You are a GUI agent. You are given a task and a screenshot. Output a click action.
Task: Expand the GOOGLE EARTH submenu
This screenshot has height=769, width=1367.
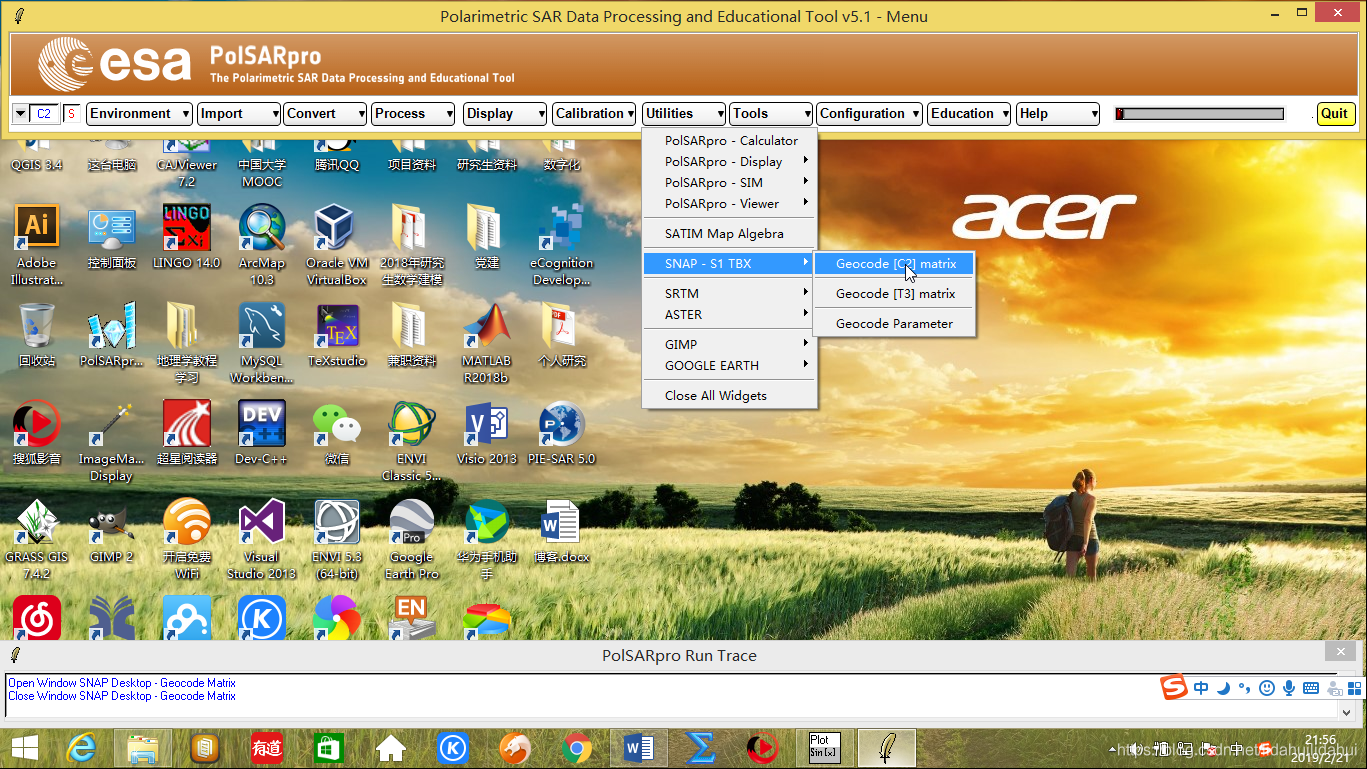730,366
